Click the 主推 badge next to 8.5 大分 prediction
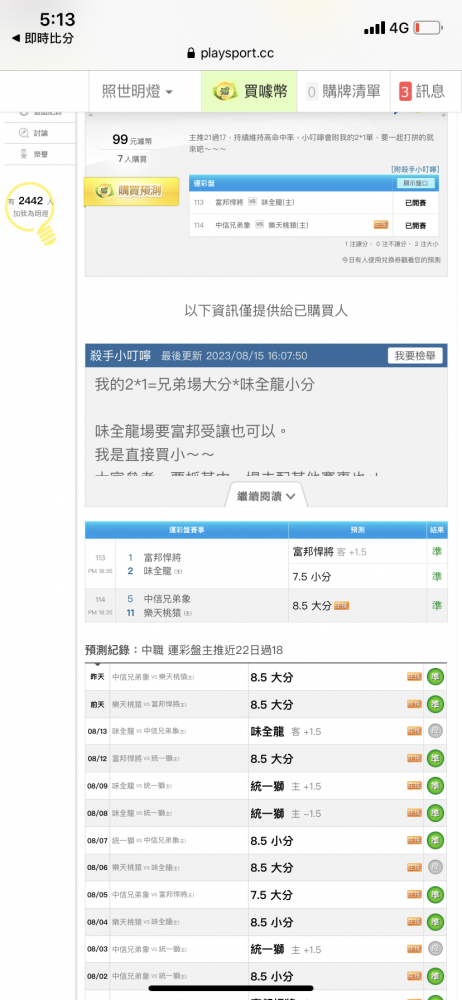Screen dimensions: 462x1000 tap(342, 606)
